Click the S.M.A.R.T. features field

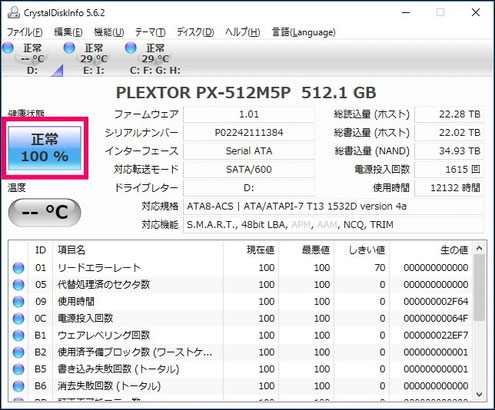coord(333,225)
